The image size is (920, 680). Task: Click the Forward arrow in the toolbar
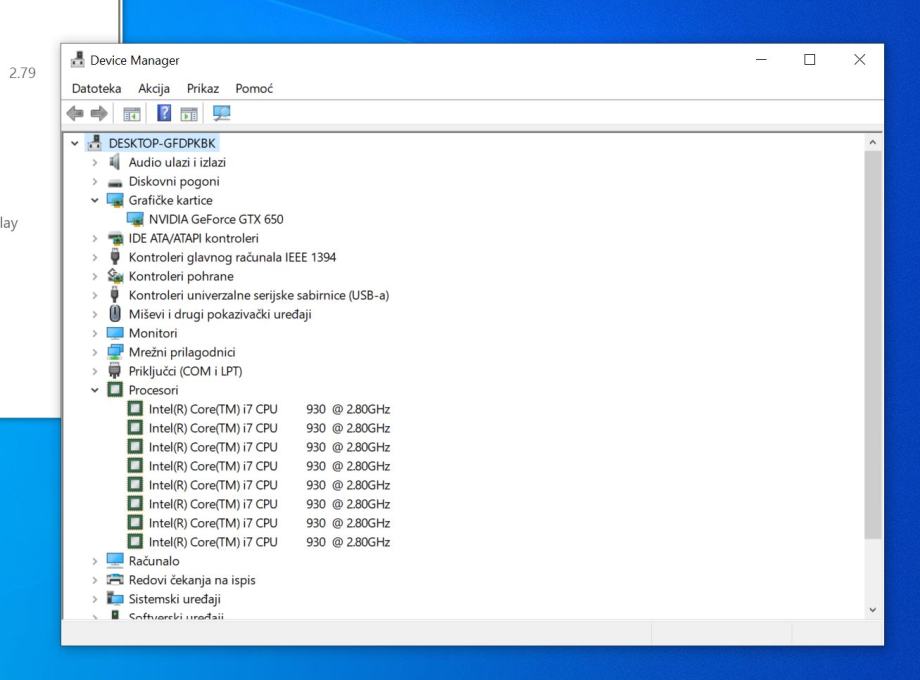click(100, 114)
